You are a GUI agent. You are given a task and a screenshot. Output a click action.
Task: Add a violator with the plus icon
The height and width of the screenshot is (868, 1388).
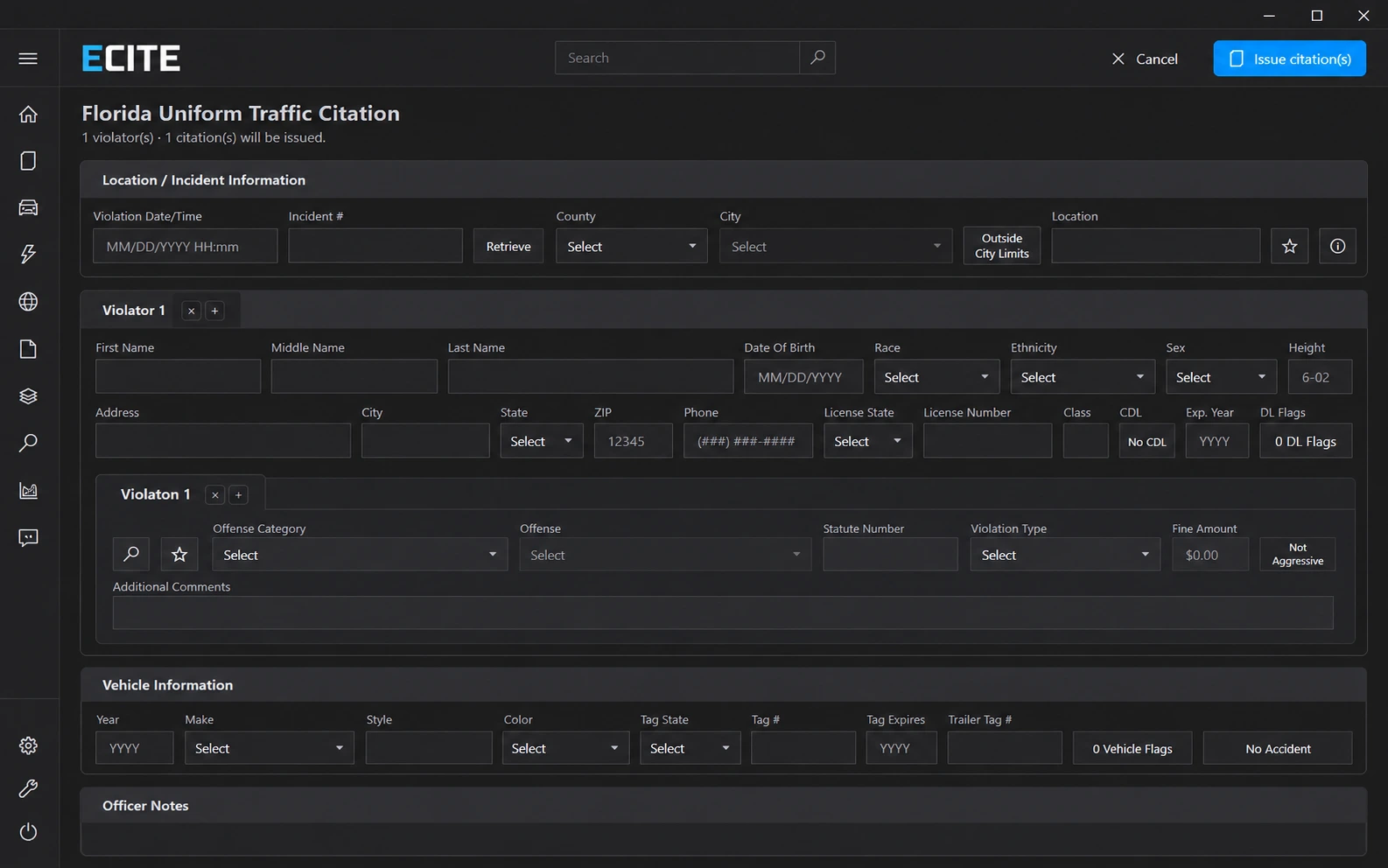[214, 311]
